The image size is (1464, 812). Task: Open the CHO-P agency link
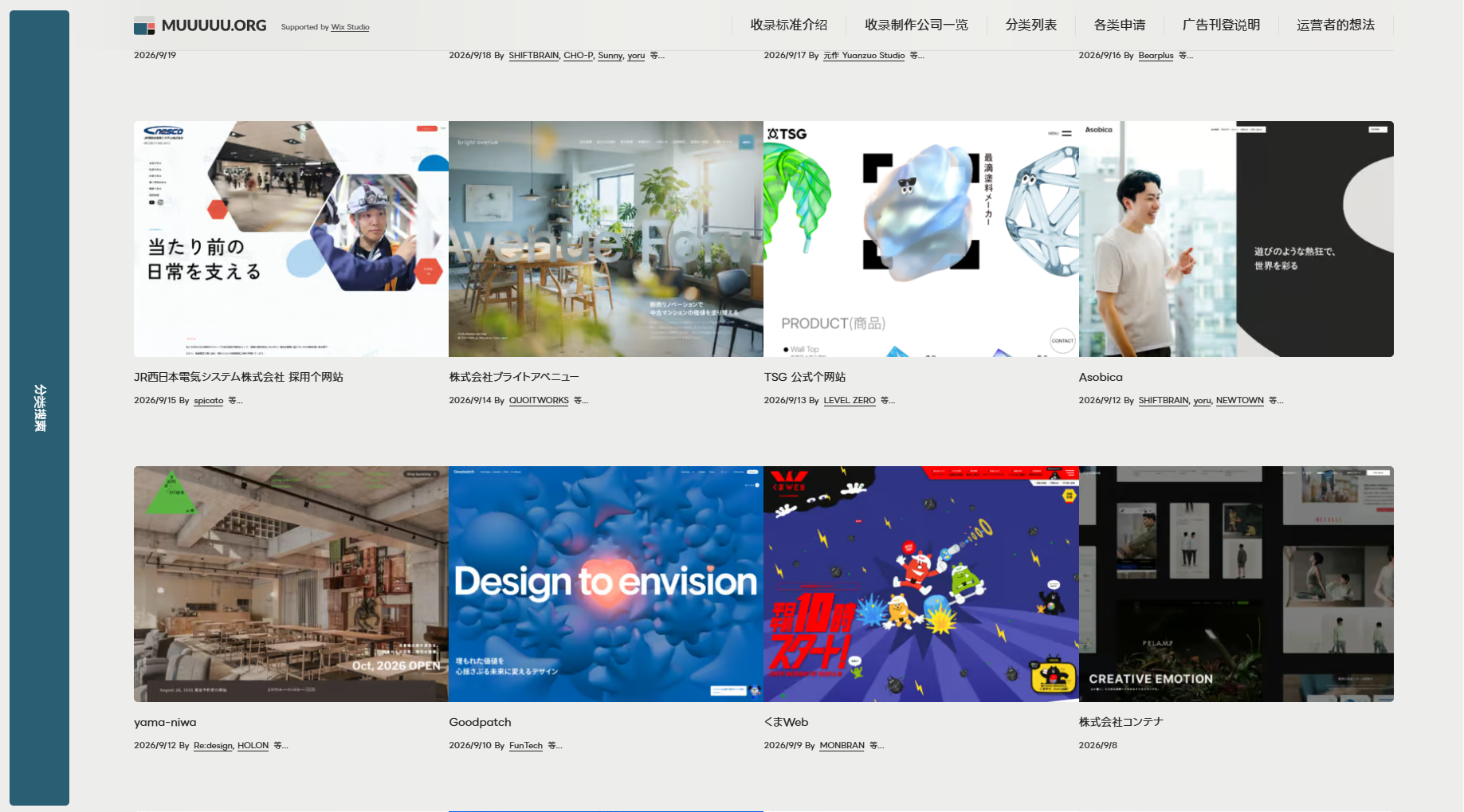[x=578, y=56]
